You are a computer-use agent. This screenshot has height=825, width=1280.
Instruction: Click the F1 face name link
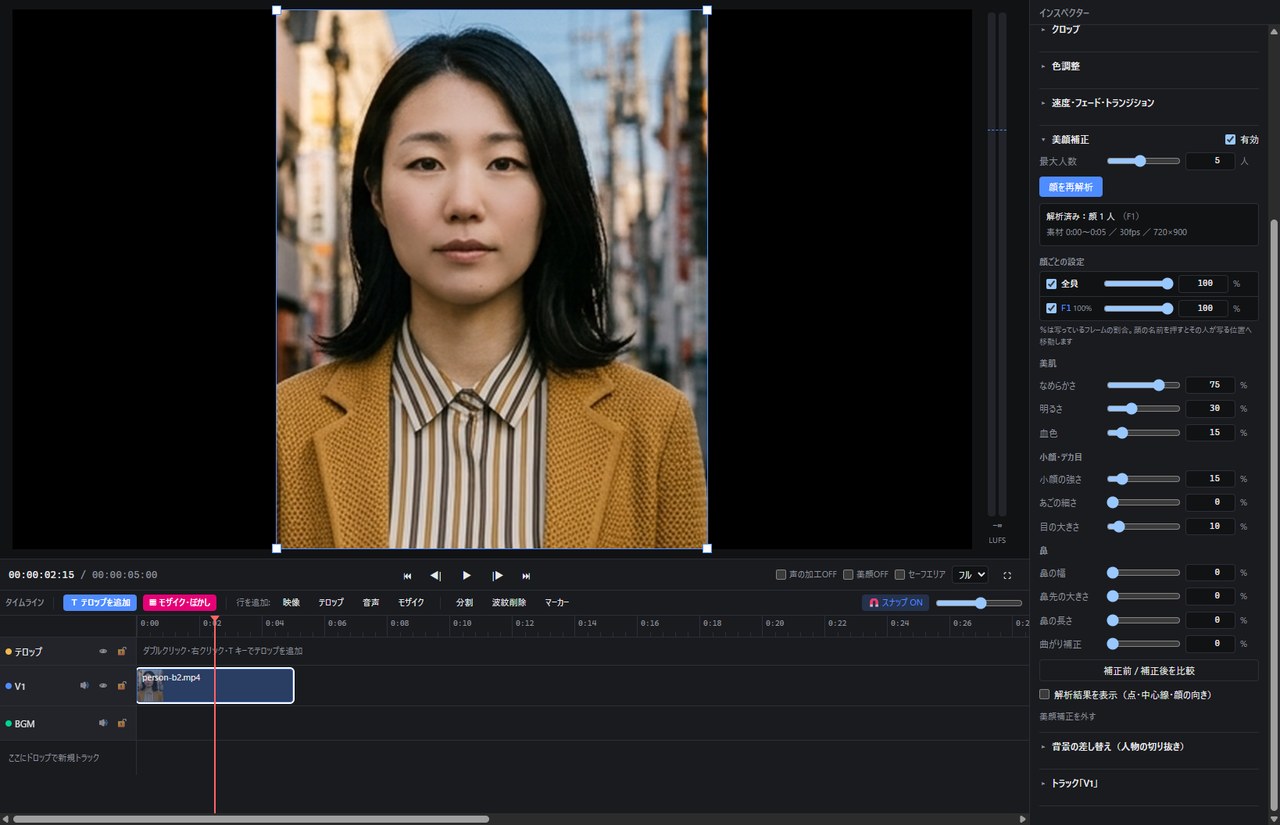pyautogui.click(x=1065, y=308)
